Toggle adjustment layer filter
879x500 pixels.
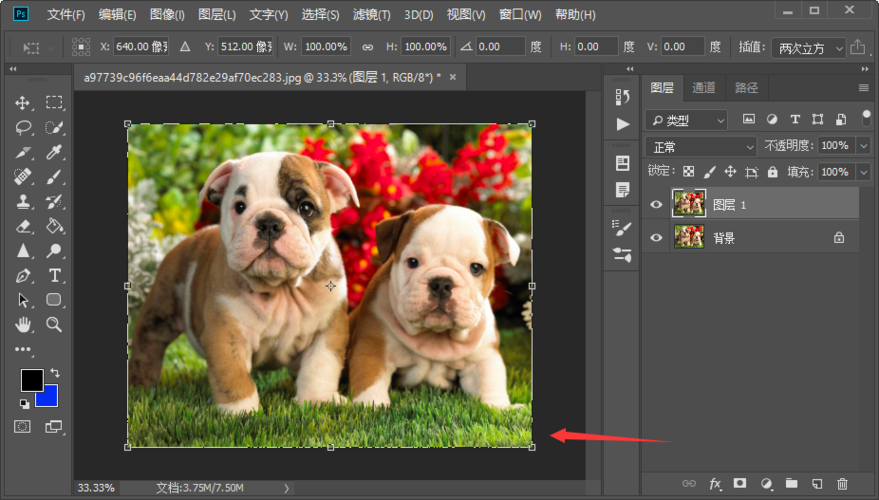(772, 119)
